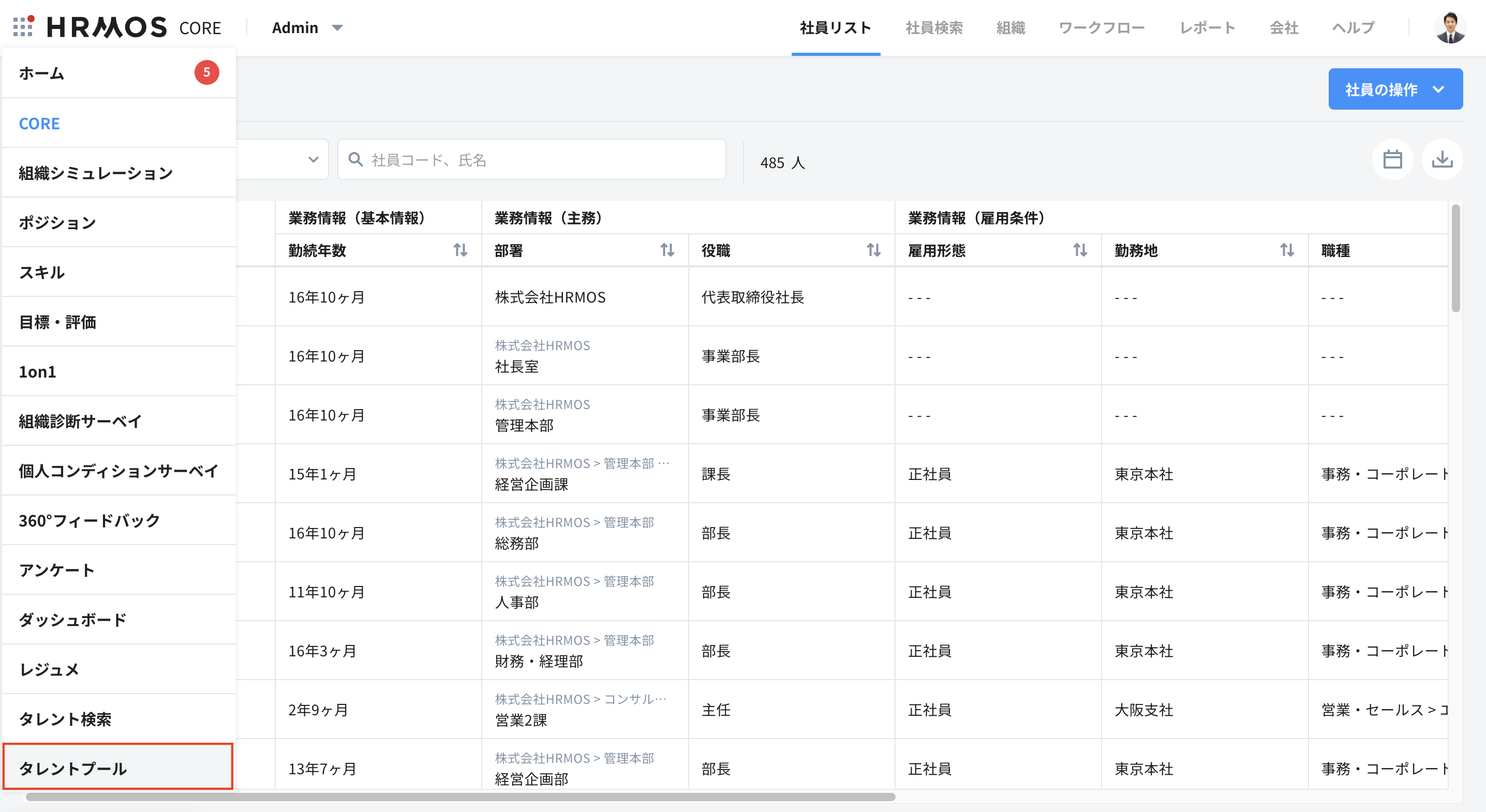Click the 社長室 department link

pos(516,367)
